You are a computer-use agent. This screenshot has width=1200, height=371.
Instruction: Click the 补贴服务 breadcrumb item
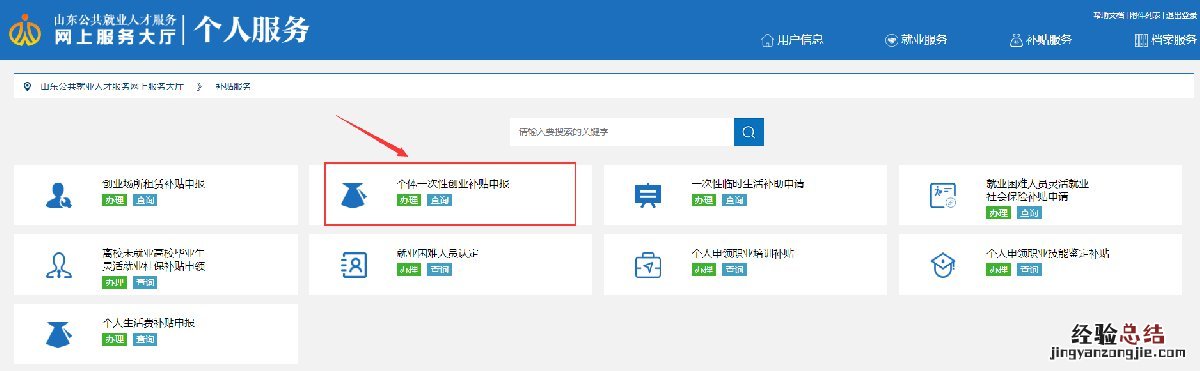coord(233,87)
